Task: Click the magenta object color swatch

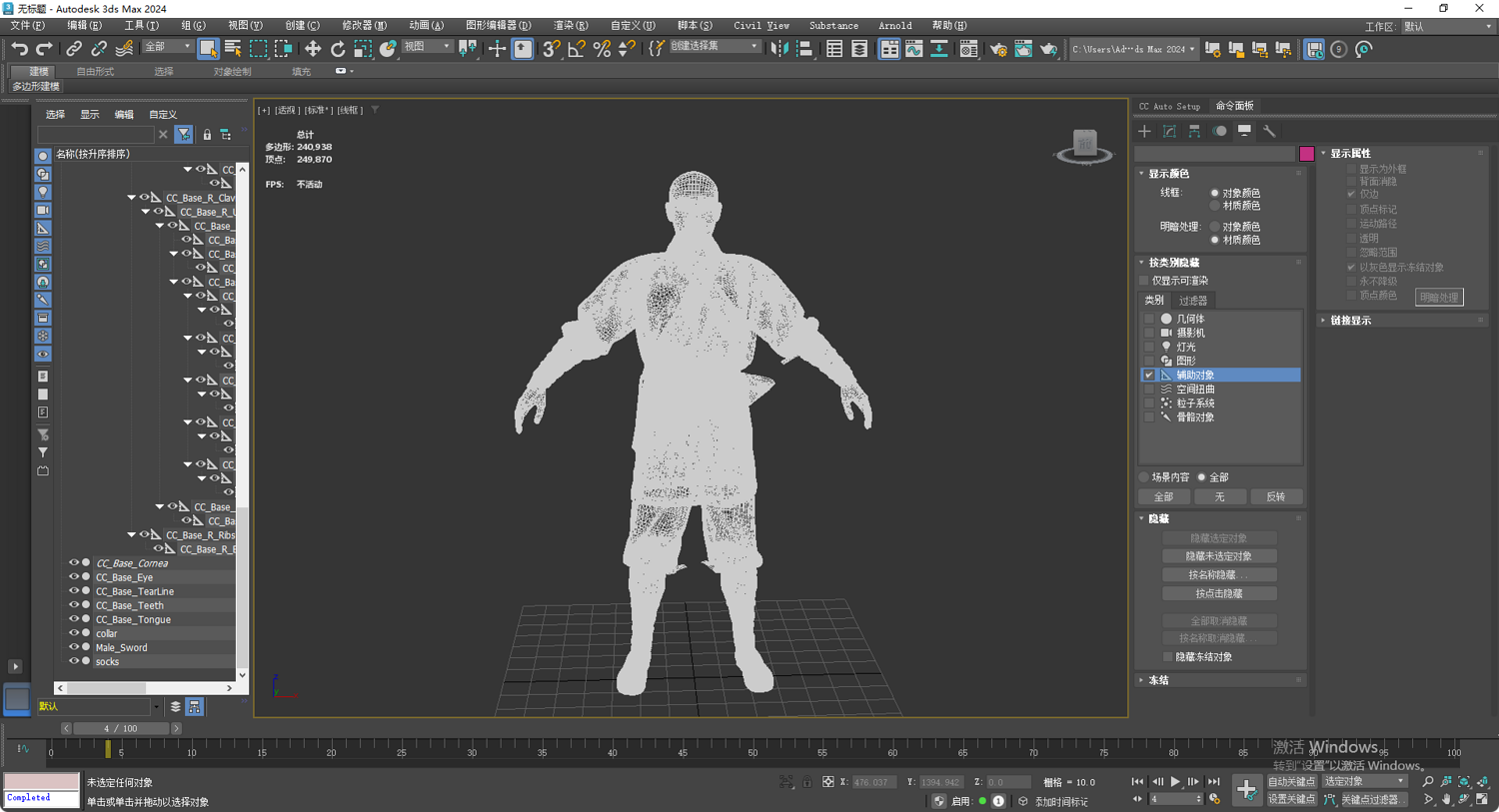Action: click(x=1307, y=154)
